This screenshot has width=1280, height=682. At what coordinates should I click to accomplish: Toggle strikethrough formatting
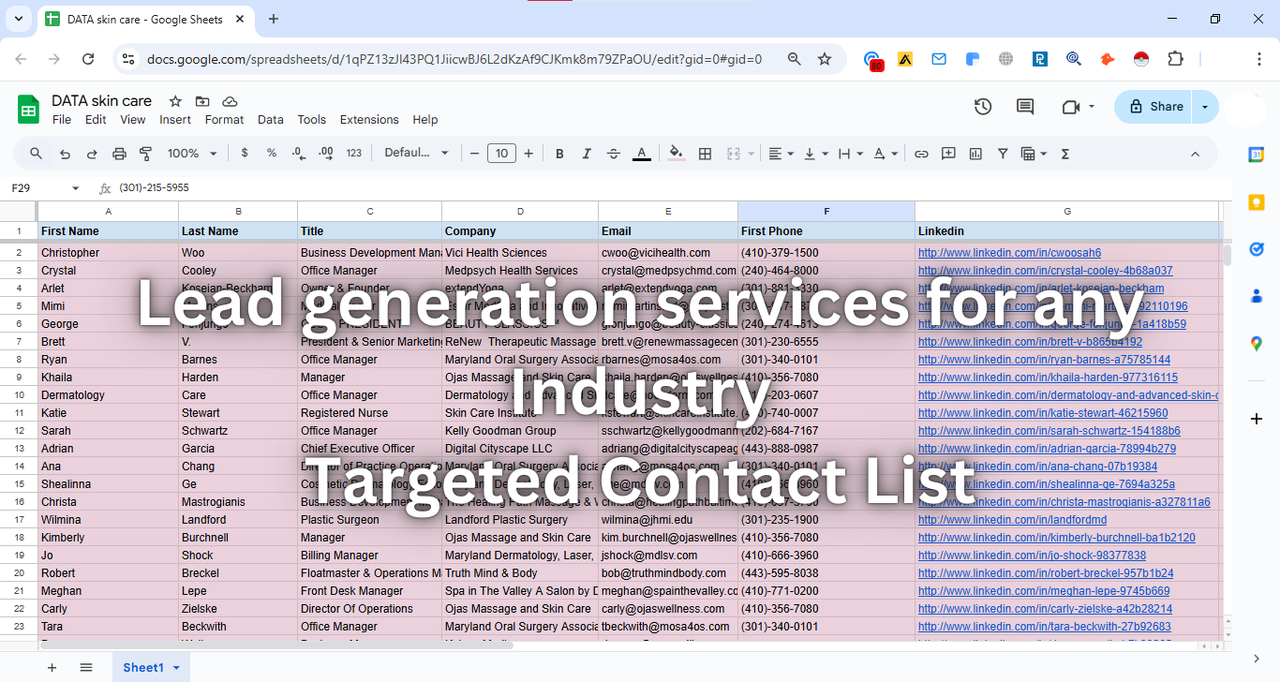coord(614,154)
